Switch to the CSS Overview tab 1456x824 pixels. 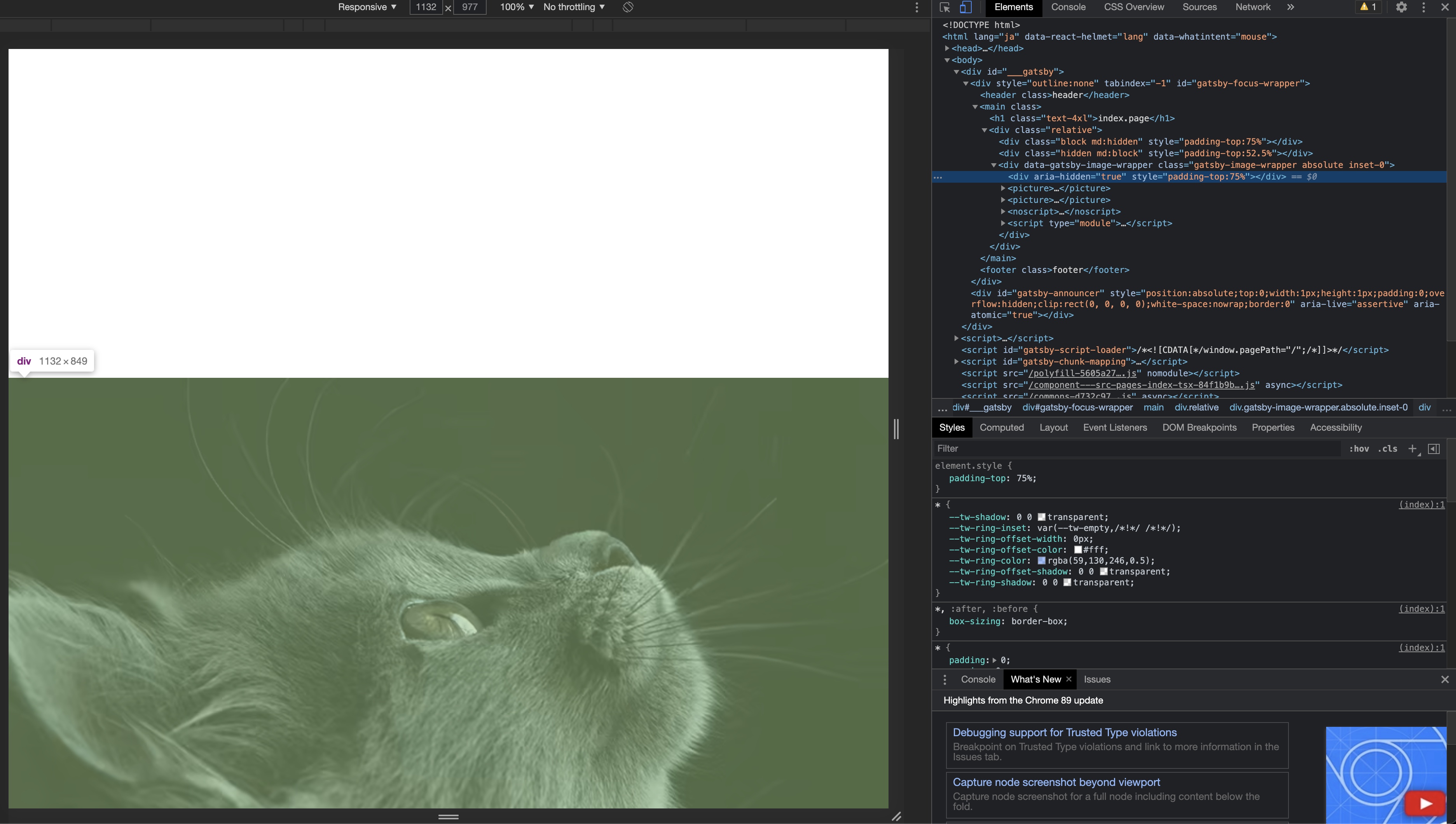point(1133,7)
